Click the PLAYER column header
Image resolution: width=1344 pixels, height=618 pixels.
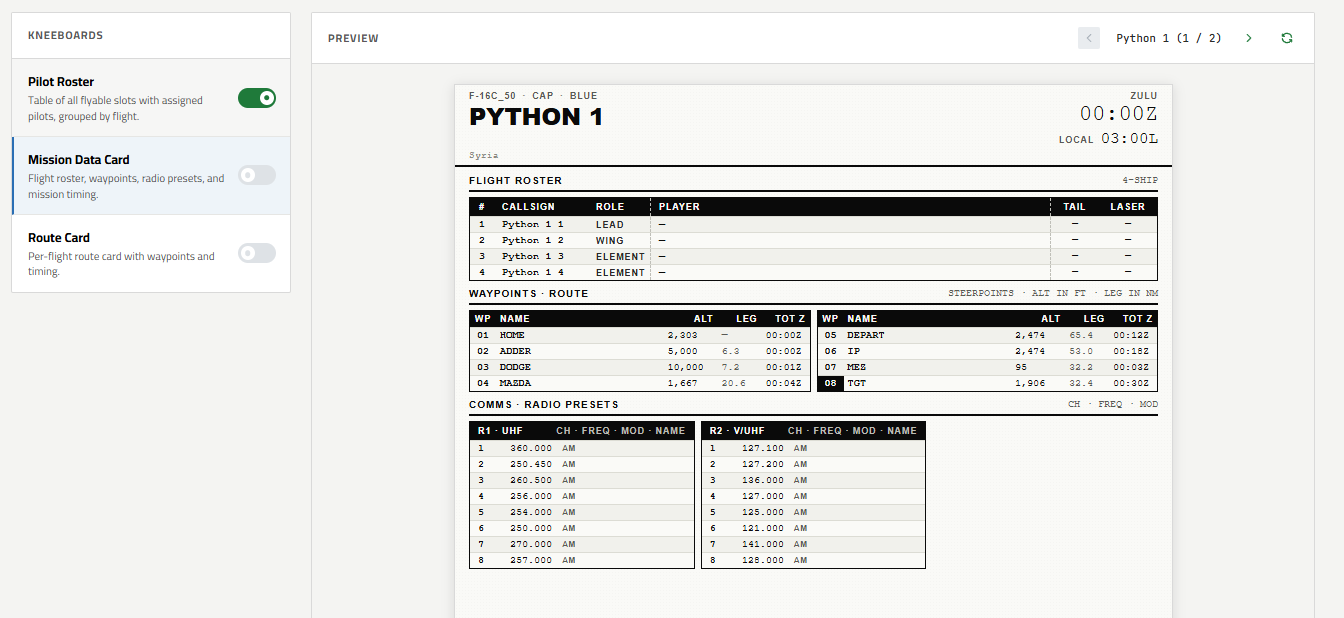[679, 207]
